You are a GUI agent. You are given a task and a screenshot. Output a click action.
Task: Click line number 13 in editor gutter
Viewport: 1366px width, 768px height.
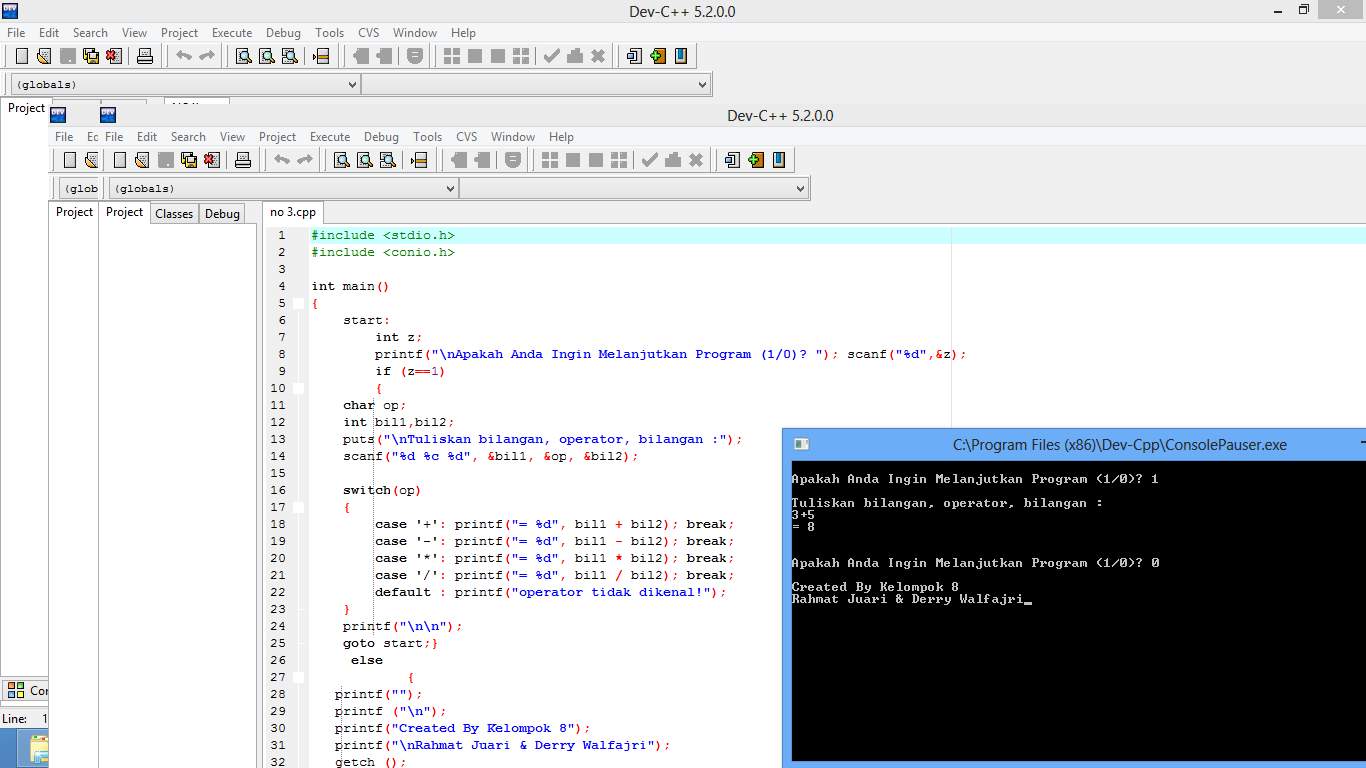(278, 440)
